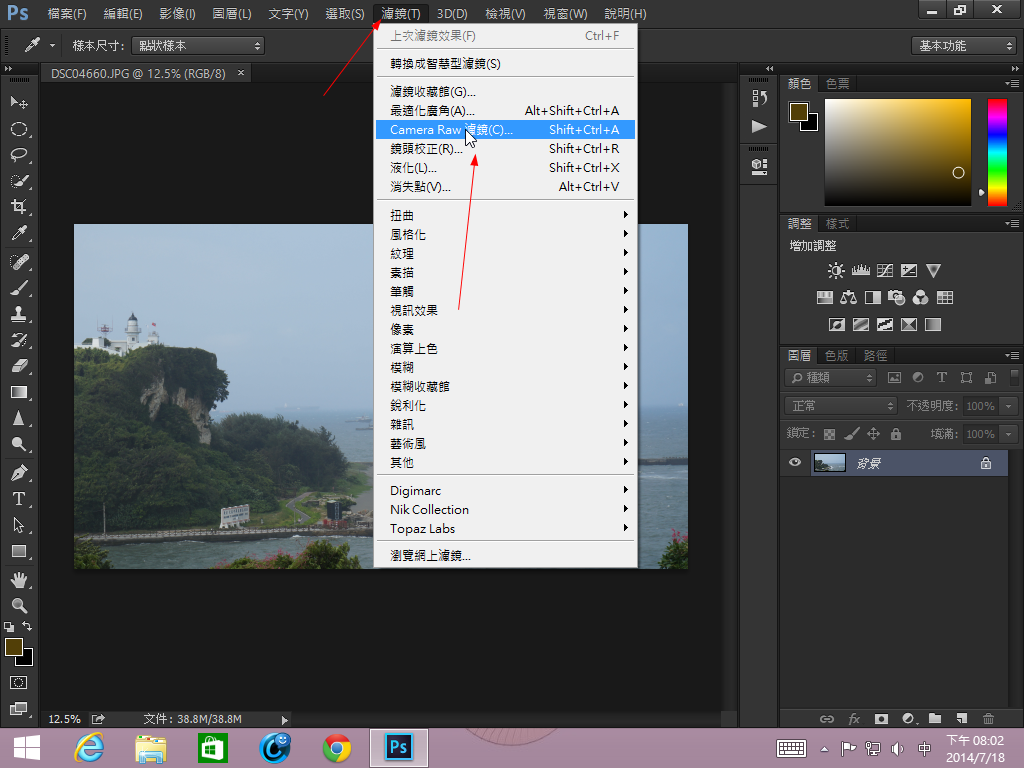
Task: Toggle layer filtering switch
Action: [1014, 377]
